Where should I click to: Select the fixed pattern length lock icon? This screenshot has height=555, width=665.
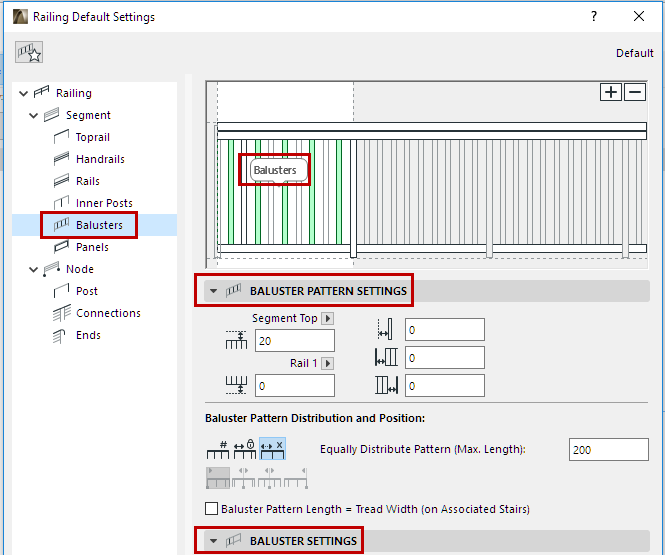coord(245,449)
